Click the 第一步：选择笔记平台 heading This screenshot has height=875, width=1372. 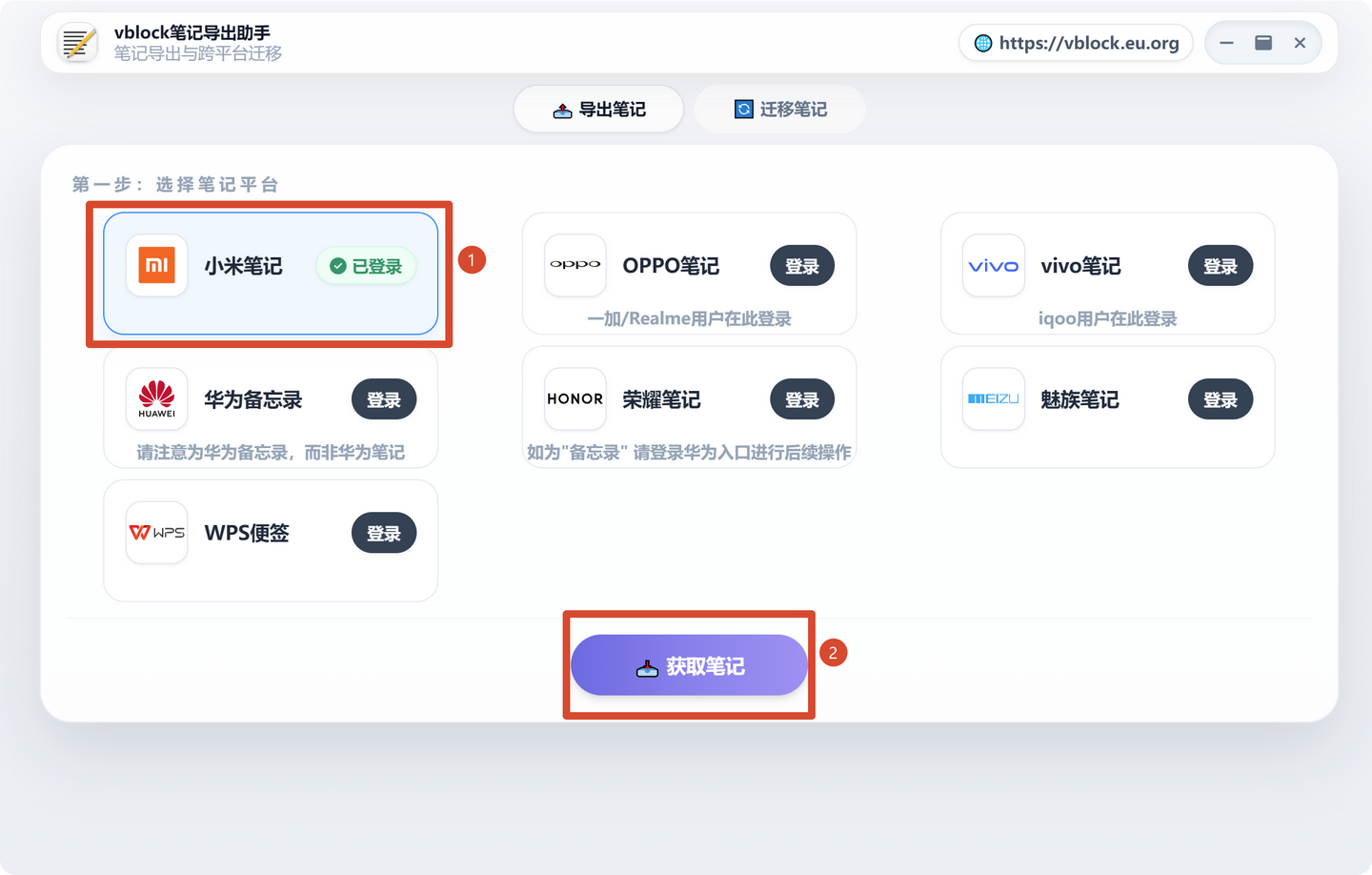pos(175,185)
